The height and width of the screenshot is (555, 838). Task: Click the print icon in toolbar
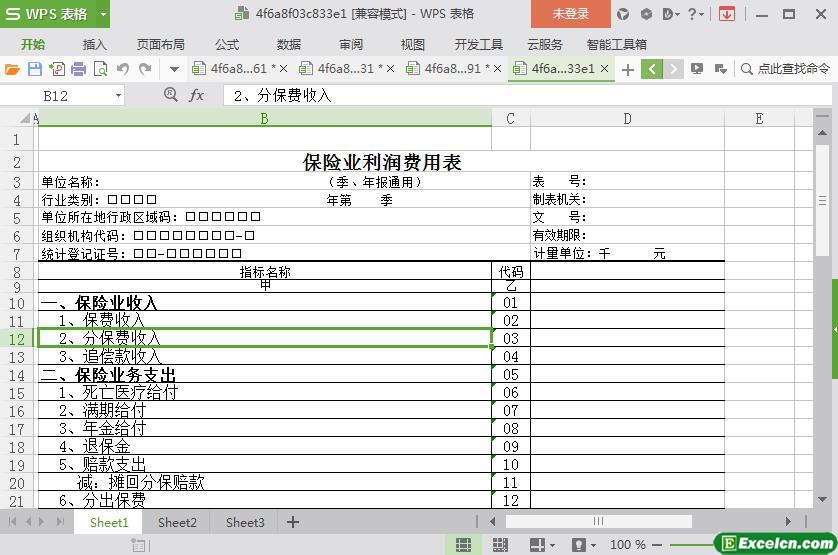pos(78,69)
